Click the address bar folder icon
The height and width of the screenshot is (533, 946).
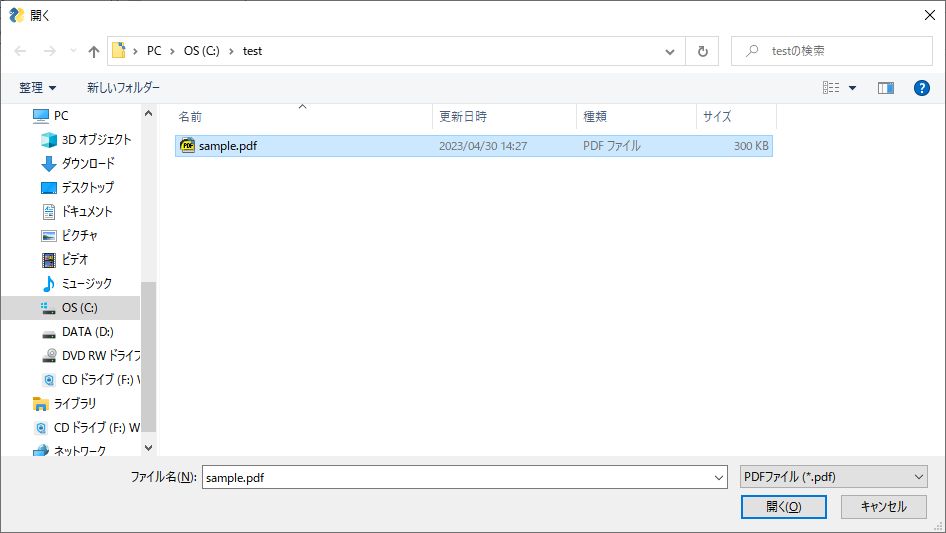(119, 51)
